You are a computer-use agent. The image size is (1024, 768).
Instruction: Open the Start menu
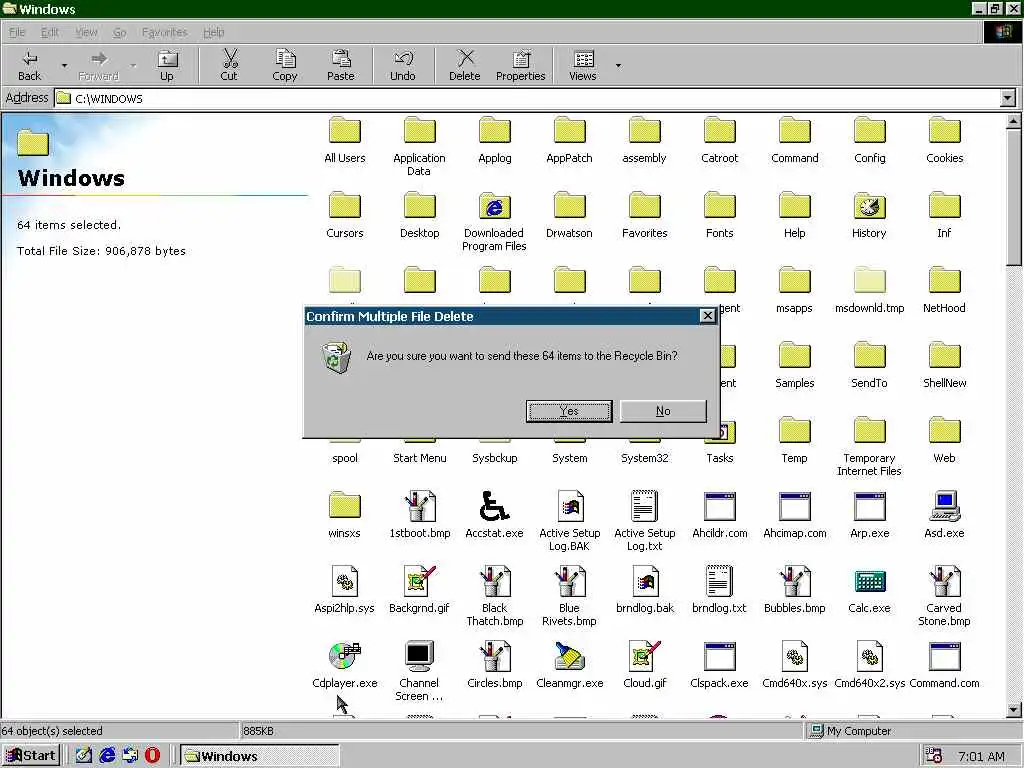[x=31, y=756]
